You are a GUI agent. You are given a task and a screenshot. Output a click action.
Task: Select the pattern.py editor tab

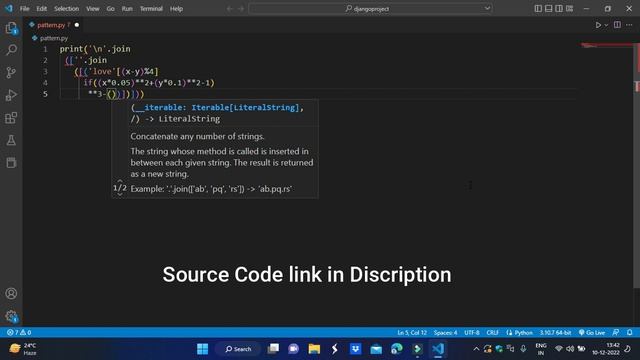tap(53, 25)
